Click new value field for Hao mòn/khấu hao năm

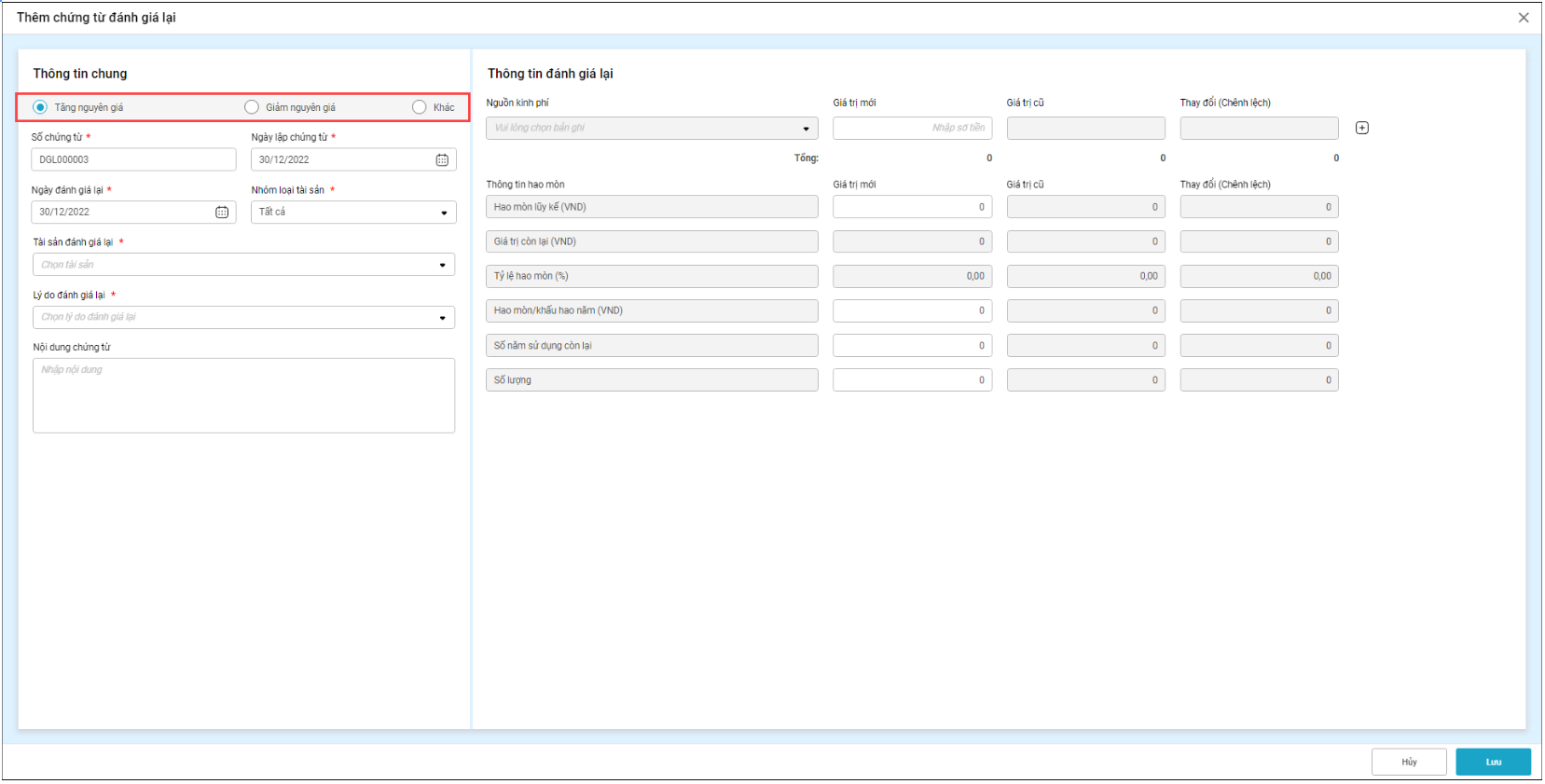(912, 311)
